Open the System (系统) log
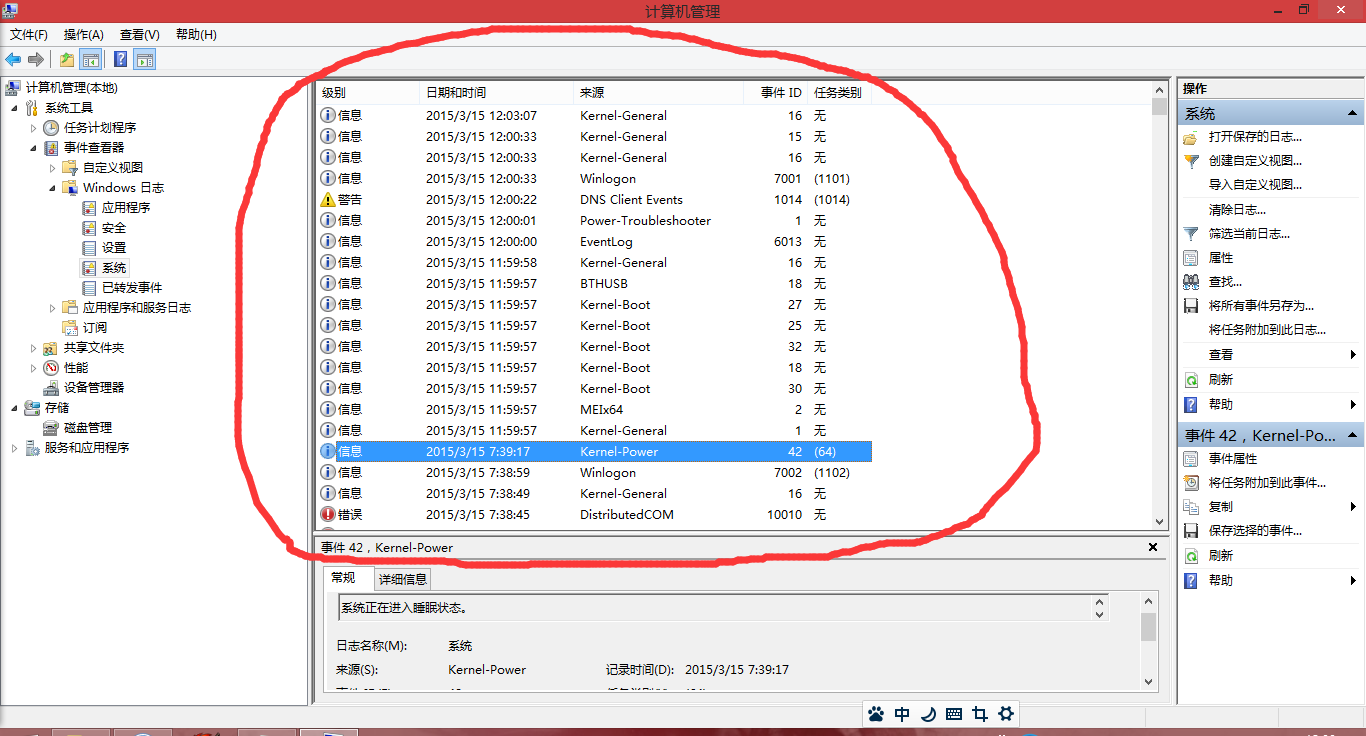 (114, 267)
